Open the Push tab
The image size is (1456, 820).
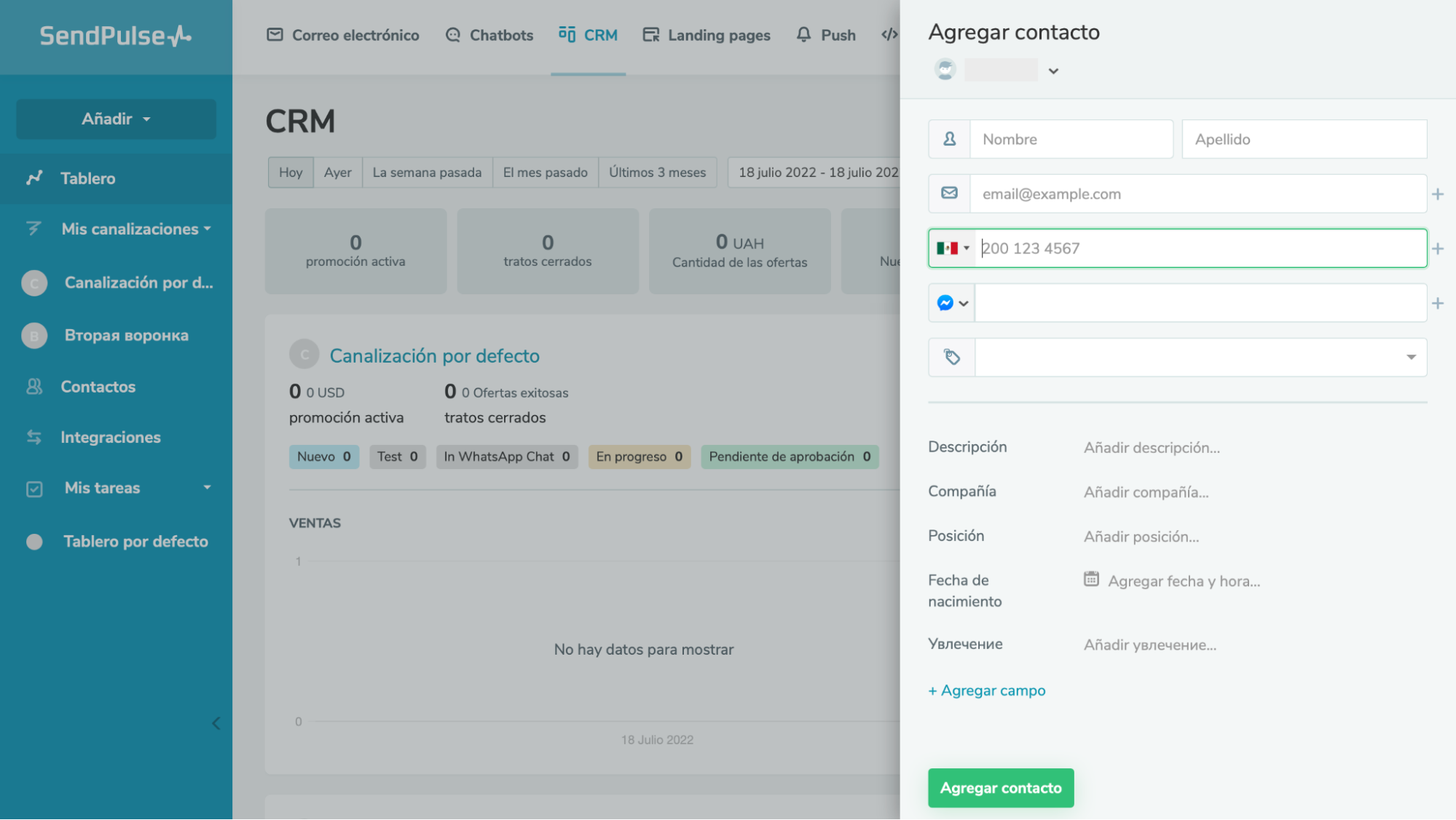(x=825, y=35)
